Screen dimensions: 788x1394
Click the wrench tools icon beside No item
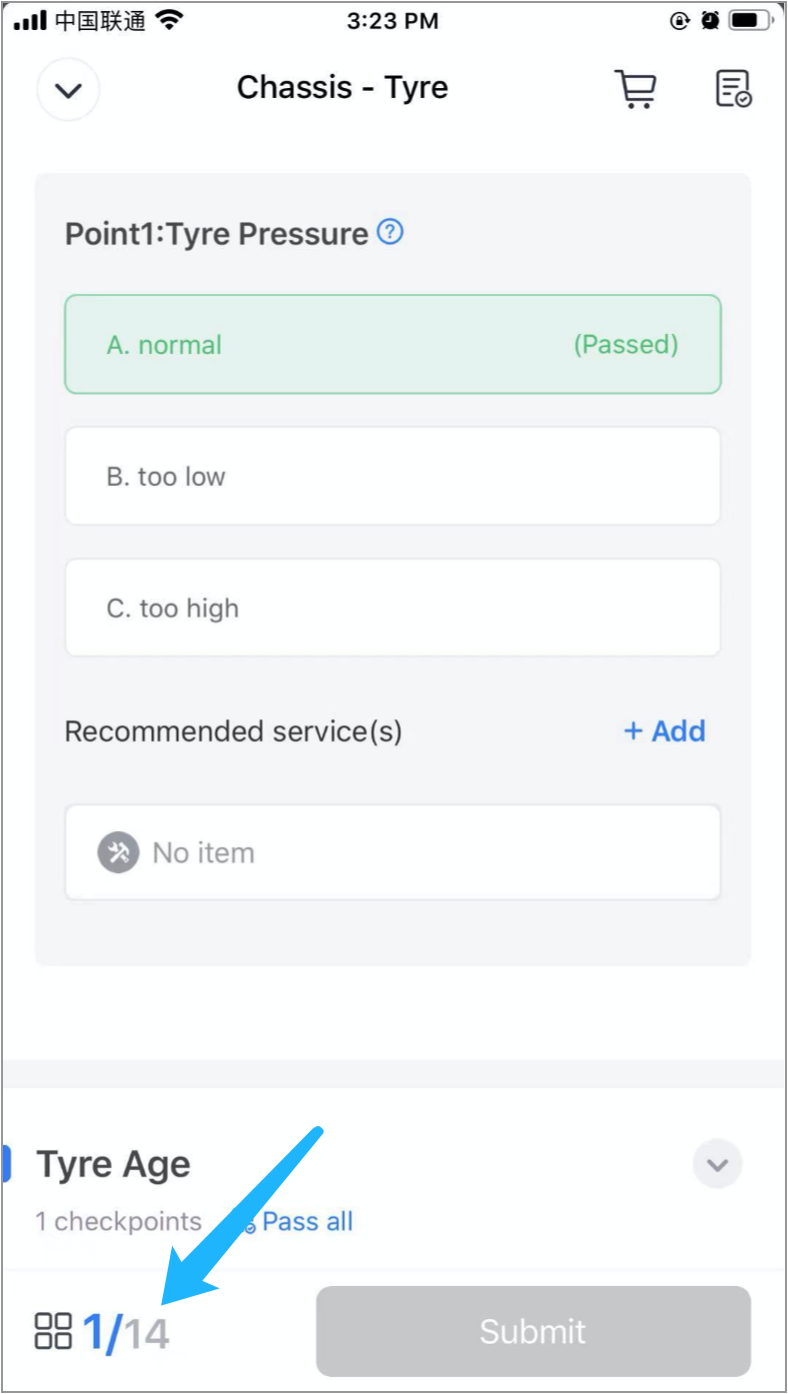pyautogui.click(x=118, y=853)
